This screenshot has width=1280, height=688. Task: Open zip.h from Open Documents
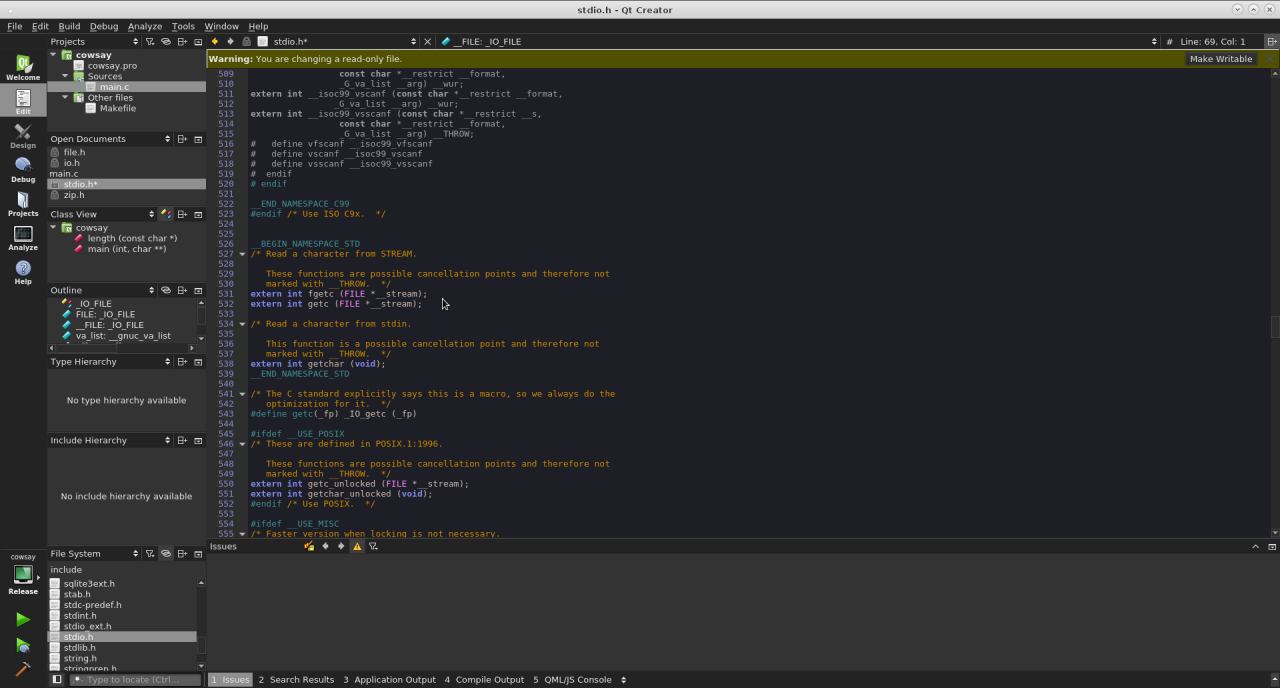coord(74,195)
